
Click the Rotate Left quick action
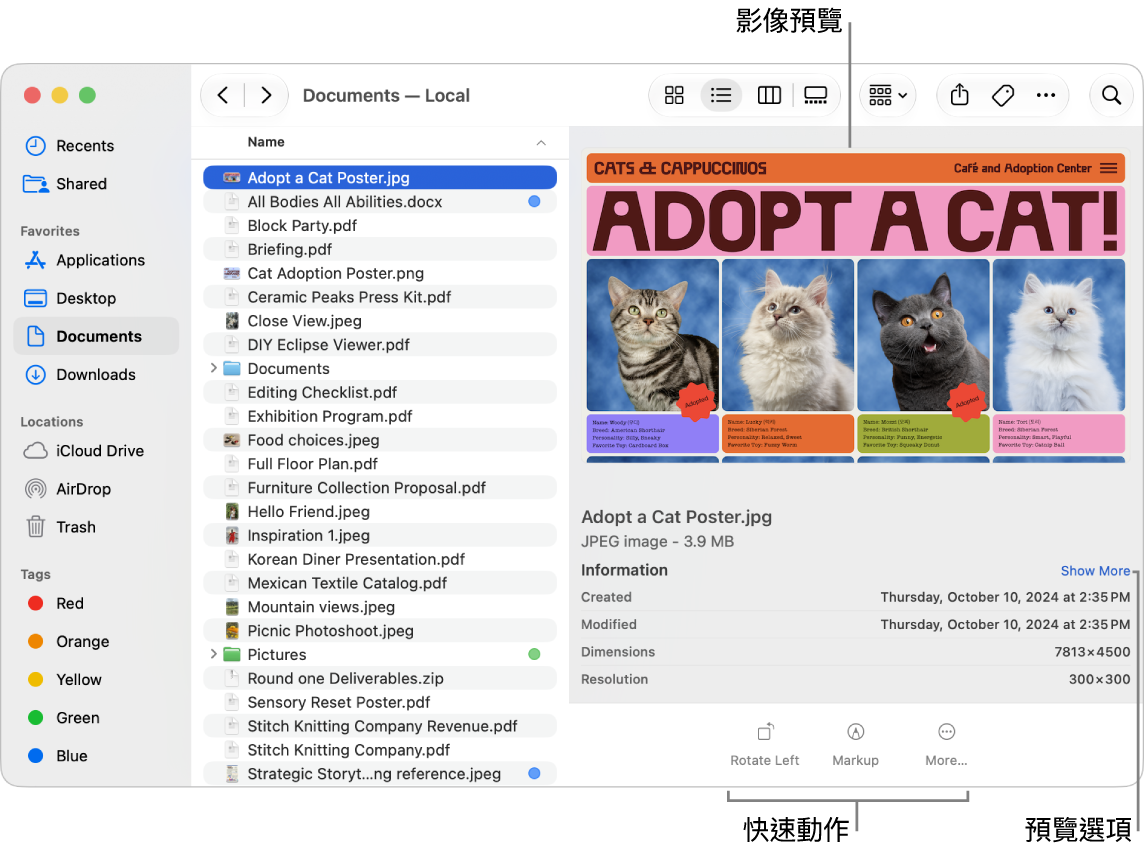(765, 744)
